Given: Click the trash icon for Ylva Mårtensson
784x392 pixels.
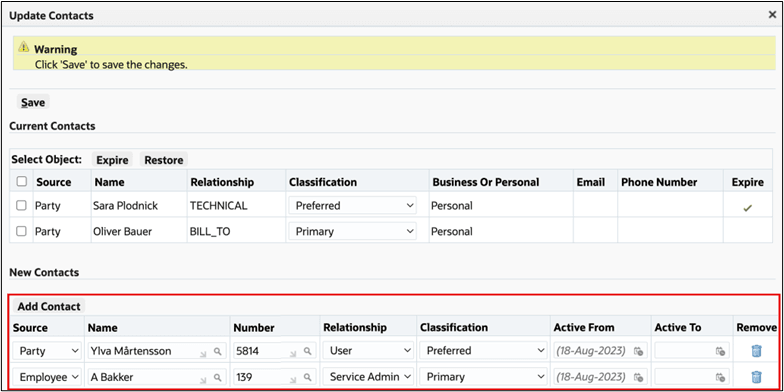Looking at the screenshot, I should (756, 351).
